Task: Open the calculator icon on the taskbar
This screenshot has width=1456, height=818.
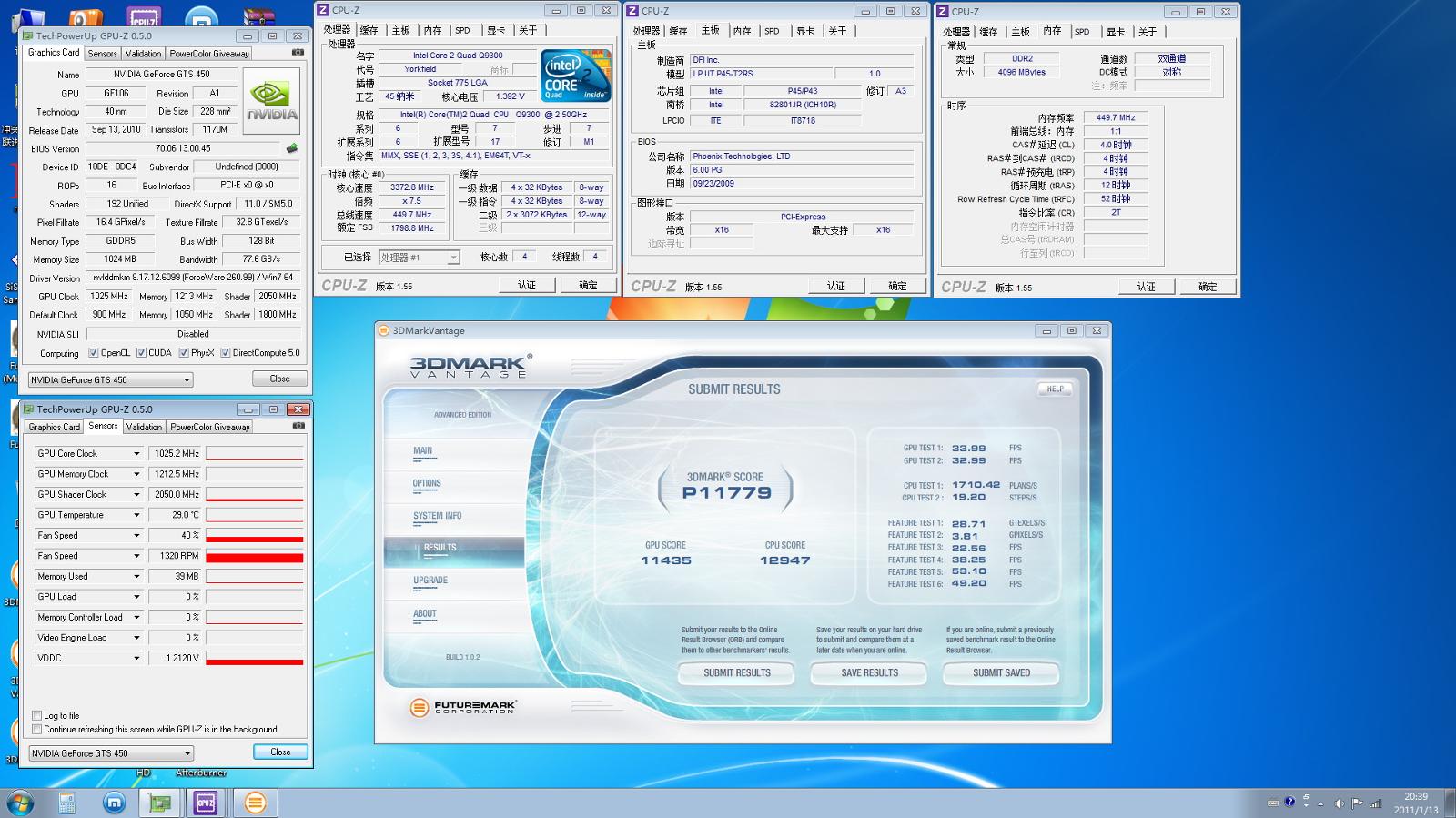Action: [66, 803]
